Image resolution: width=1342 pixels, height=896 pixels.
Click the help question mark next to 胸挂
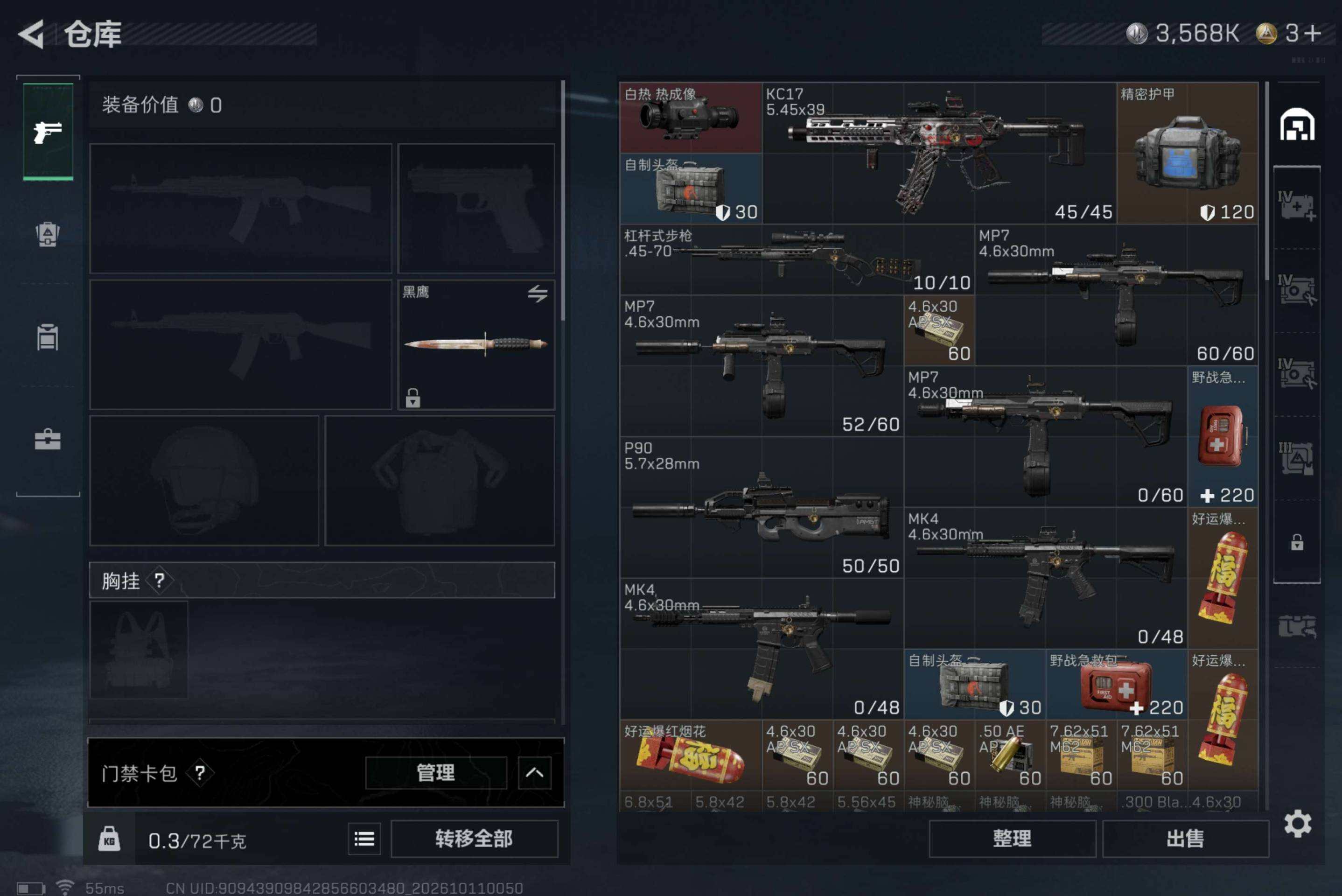(159, 581)
